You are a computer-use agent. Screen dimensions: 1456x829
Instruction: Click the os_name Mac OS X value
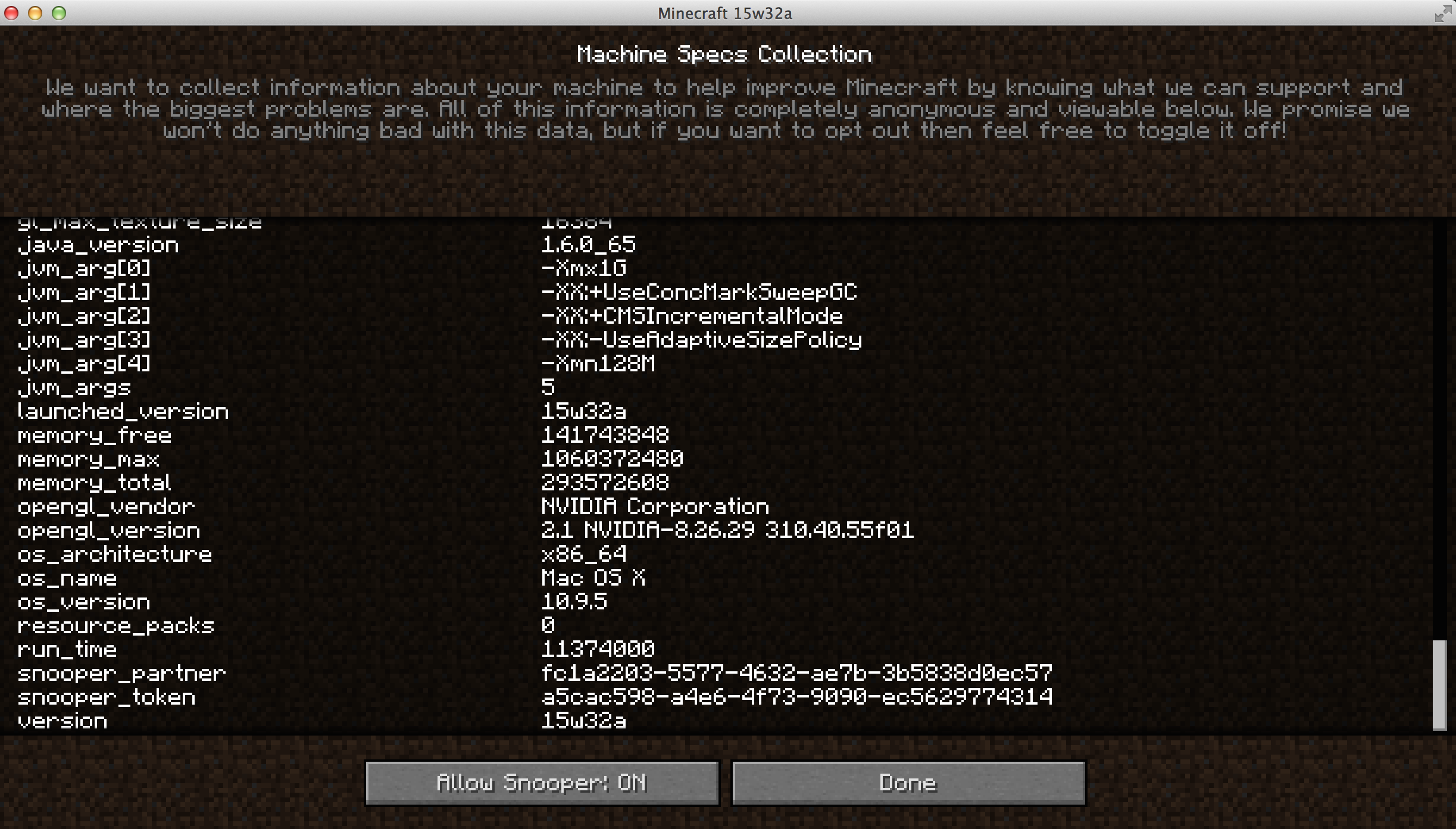pos(593,578)
